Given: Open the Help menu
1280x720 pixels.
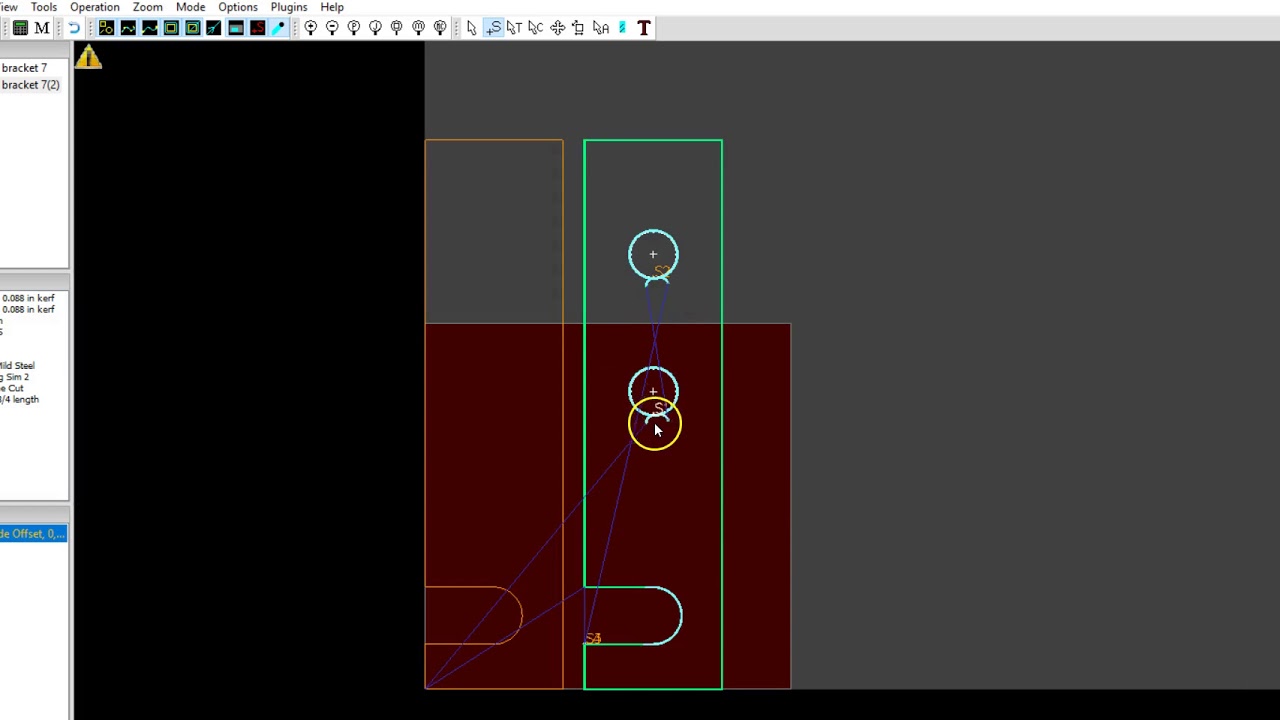Looking at the screenshot, I should coord(332,7).
